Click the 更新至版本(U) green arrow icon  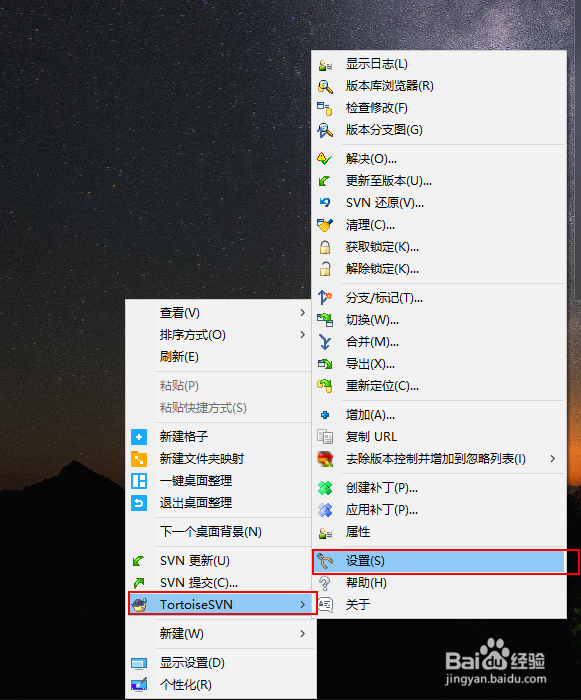click(x=325, y=181)
